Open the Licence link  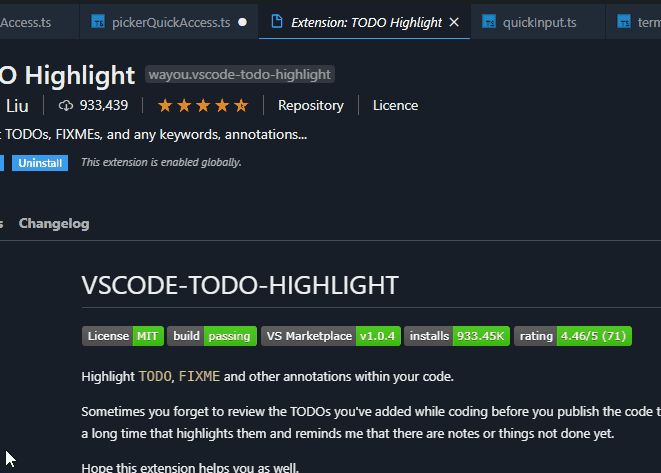pos(395,105)
